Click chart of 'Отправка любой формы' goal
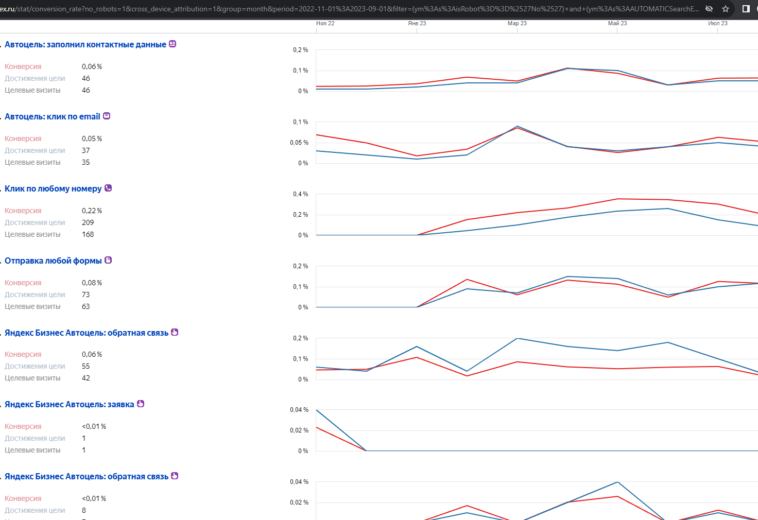758x520 pixels. 537,287
